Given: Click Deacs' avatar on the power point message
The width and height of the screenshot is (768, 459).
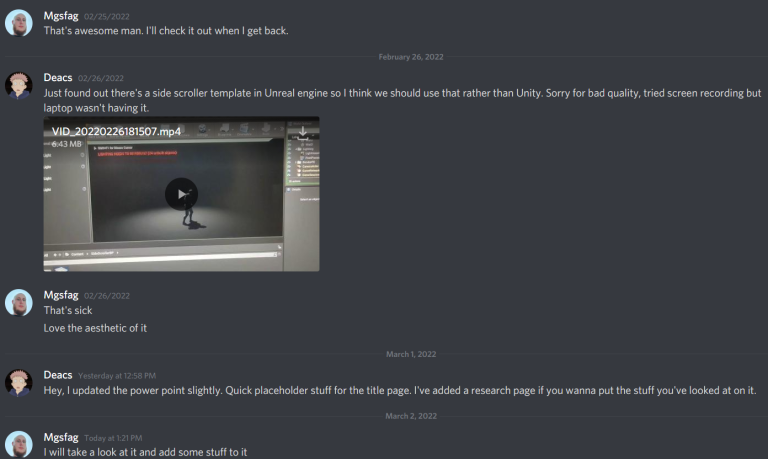Looking at the screenshot, I should [19, 382].
